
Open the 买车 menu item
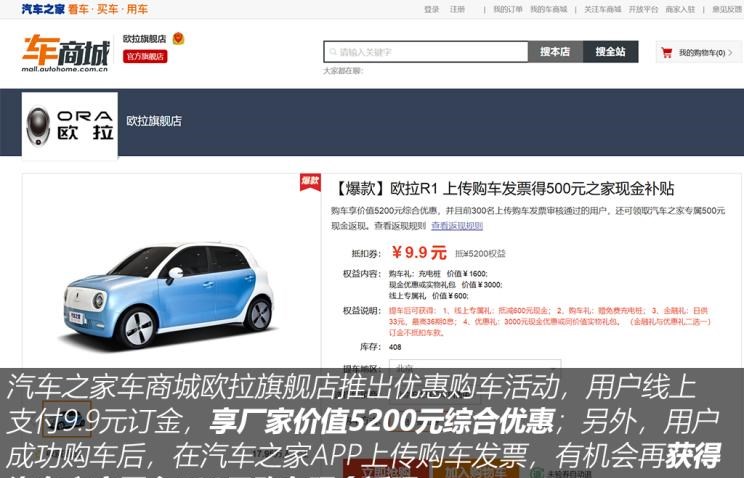click(108, 9)
